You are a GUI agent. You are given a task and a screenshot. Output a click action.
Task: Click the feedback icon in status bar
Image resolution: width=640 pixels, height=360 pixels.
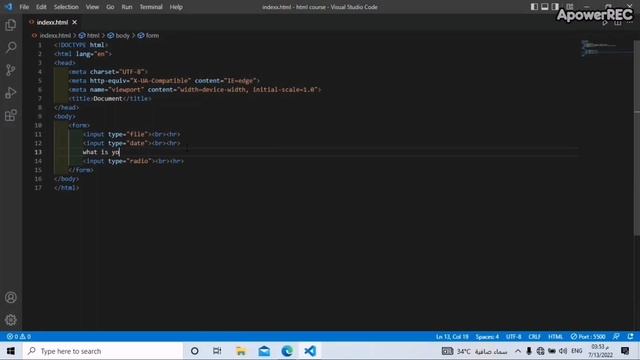616,336
